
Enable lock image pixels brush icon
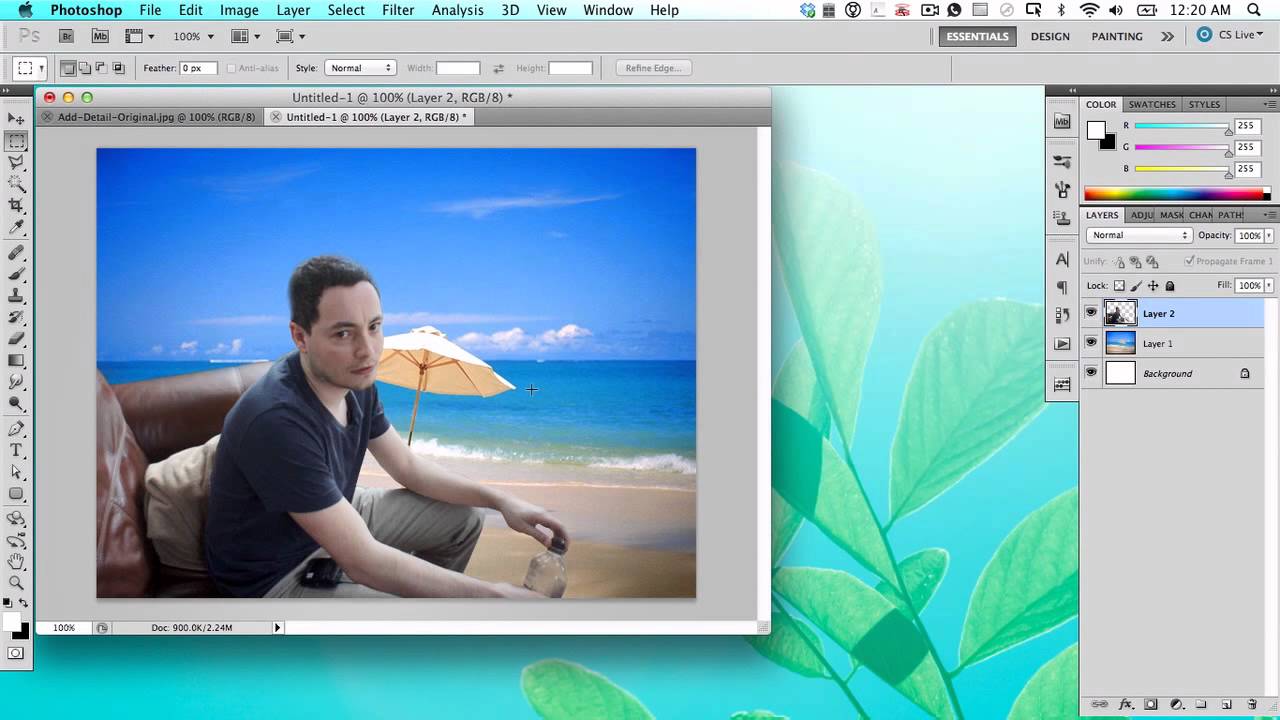coord(1136,286)
